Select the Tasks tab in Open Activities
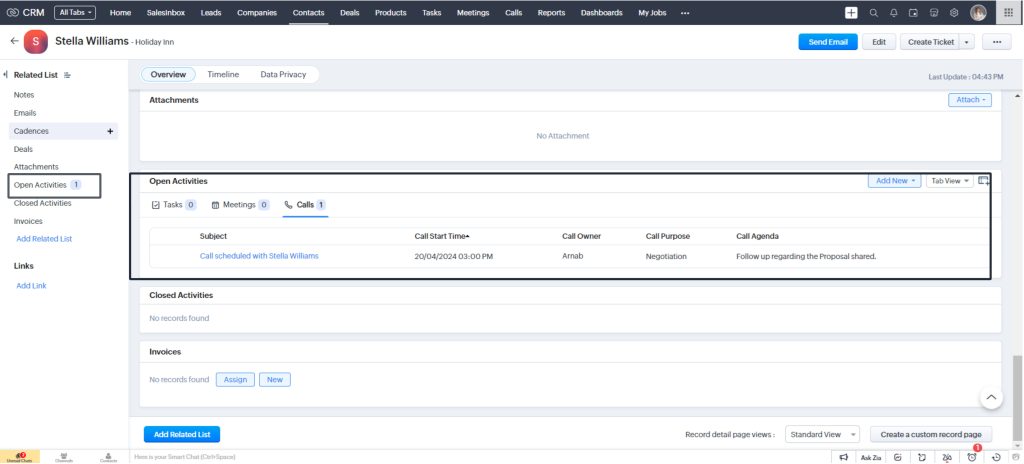This screenshot has width=1024, height=464. tap(172, 205)
